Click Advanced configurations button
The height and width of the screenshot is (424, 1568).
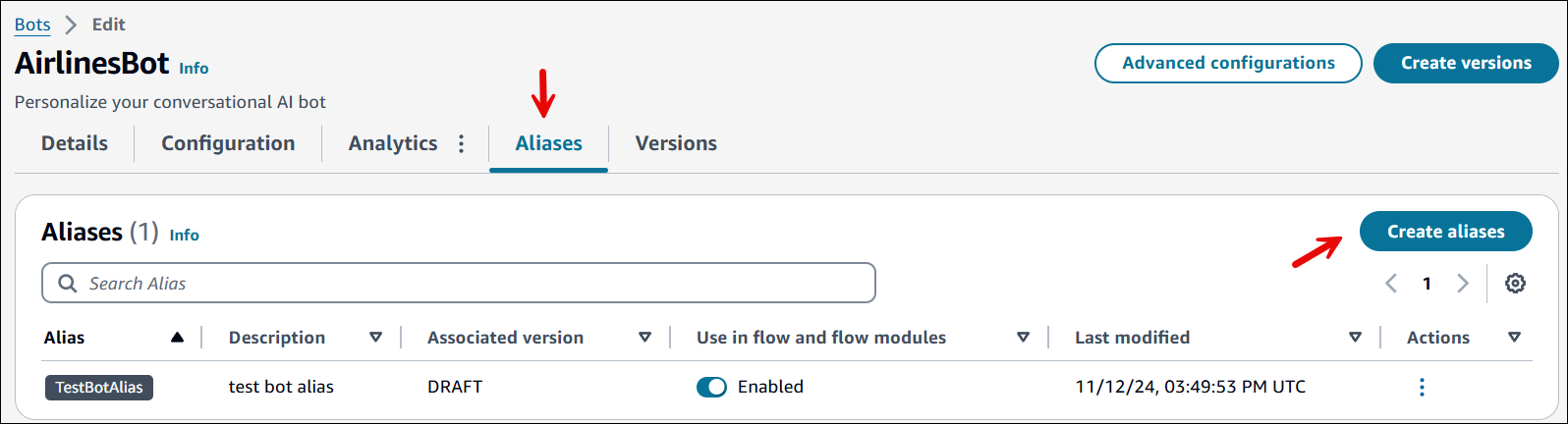coord(1228,63)
